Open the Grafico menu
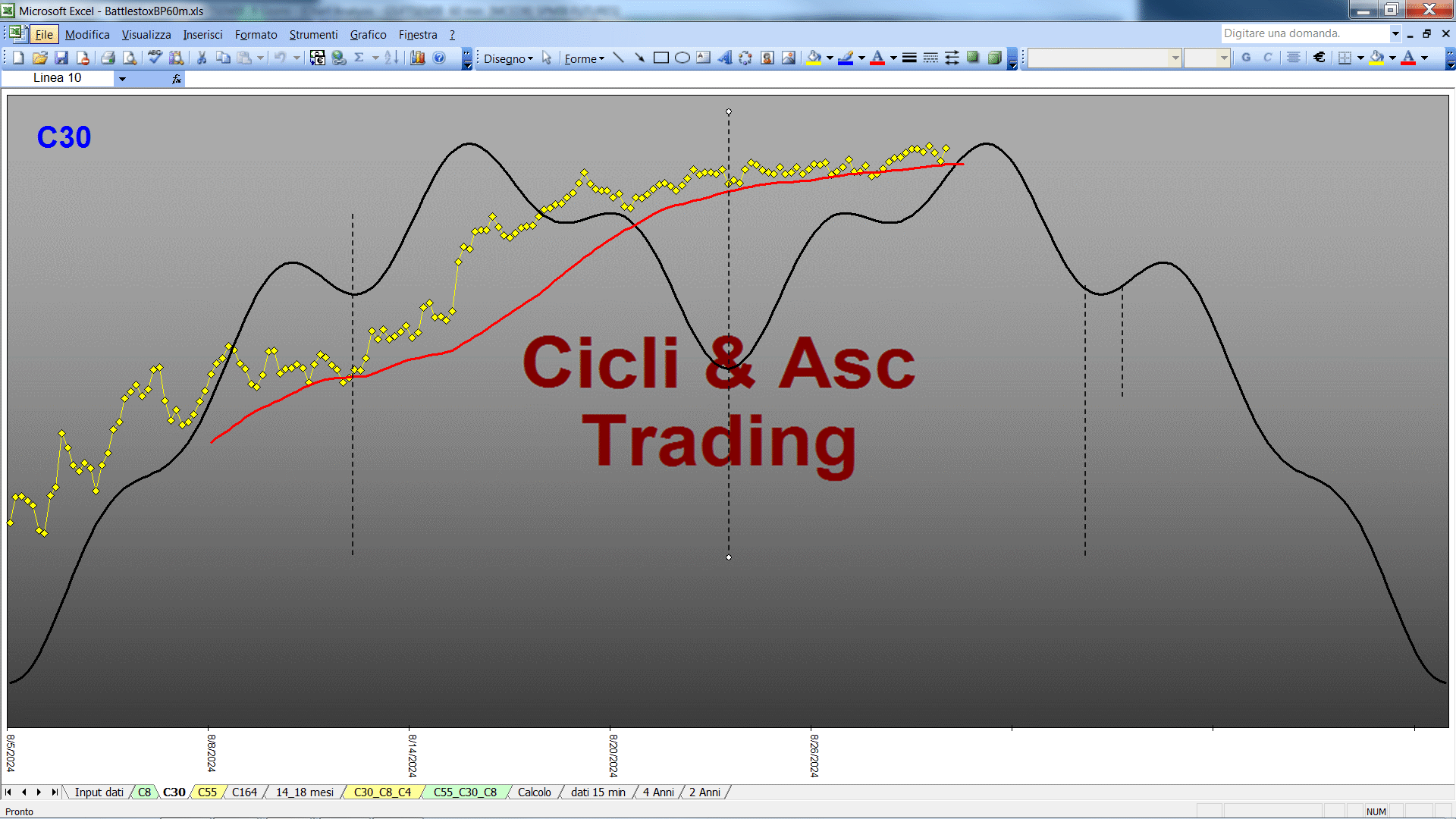 368,34
